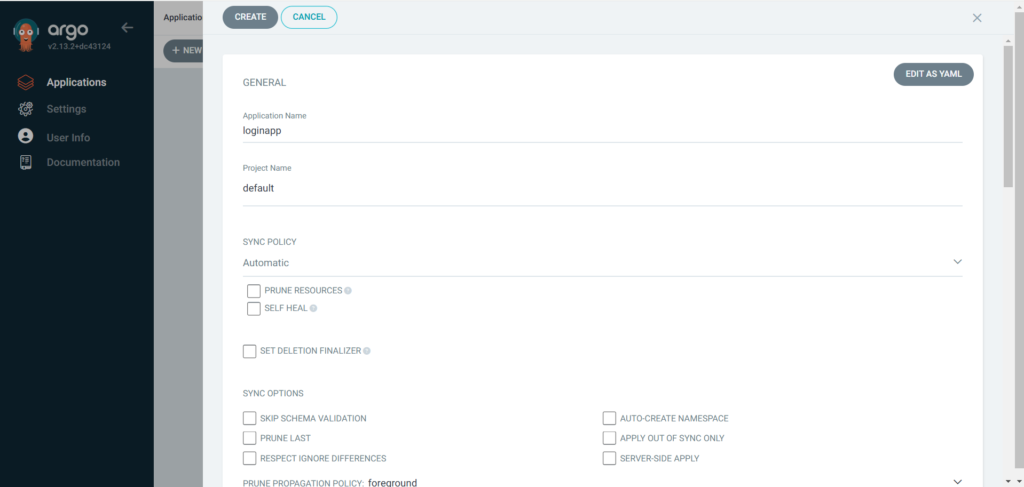Image resolution: width=1024 pixels, height=487 pixels.
Task: Click the GENERAL section heading
Action: click(x=264, y=83)
